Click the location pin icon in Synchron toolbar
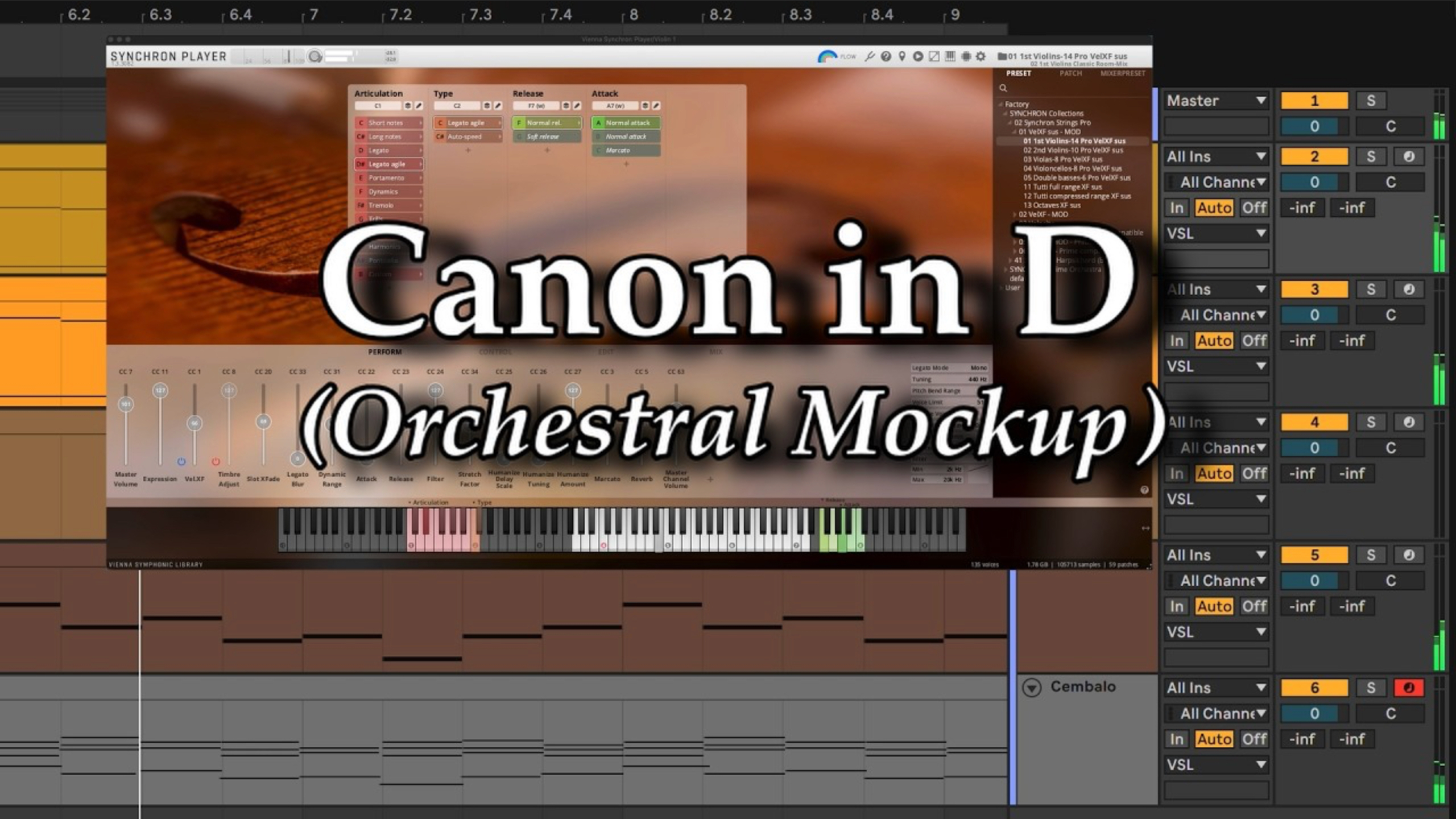 [x=901, y=56]
